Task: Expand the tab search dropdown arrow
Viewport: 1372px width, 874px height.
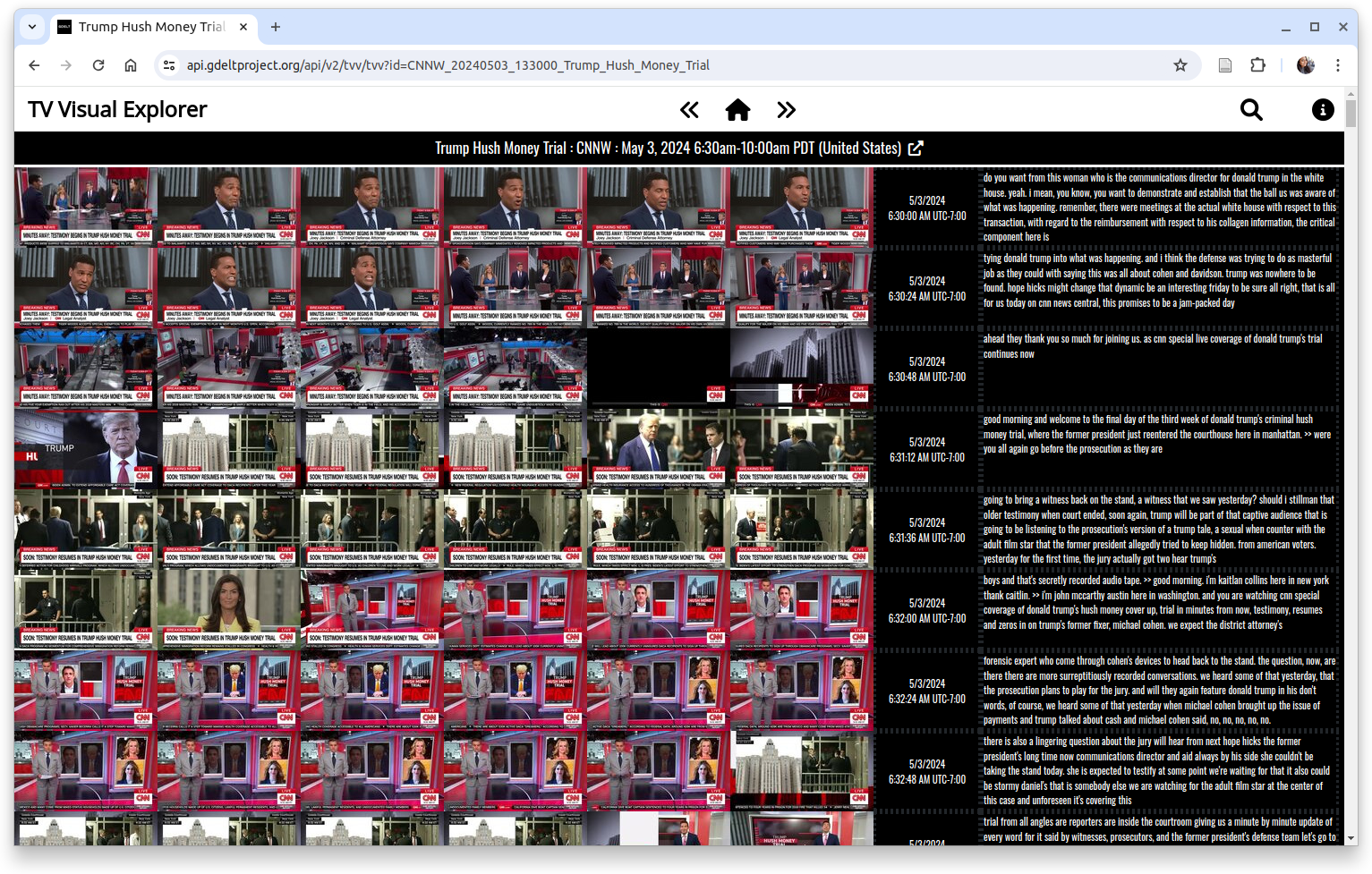Action: 32,27
